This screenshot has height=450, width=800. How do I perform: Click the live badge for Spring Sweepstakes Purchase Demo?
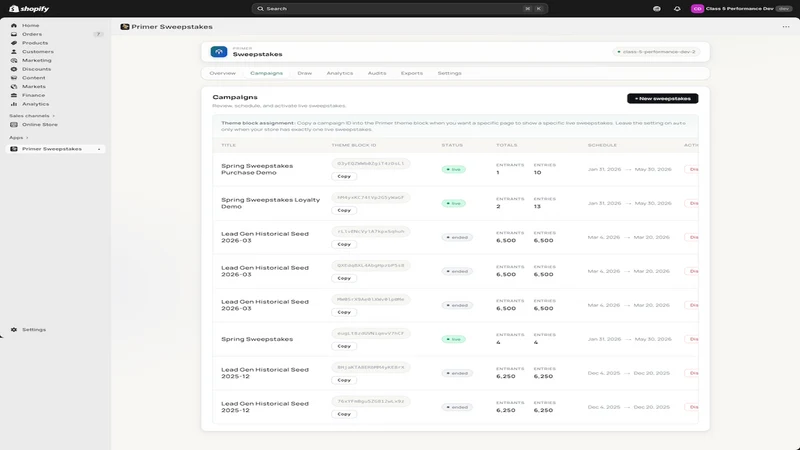pos(453,169)
